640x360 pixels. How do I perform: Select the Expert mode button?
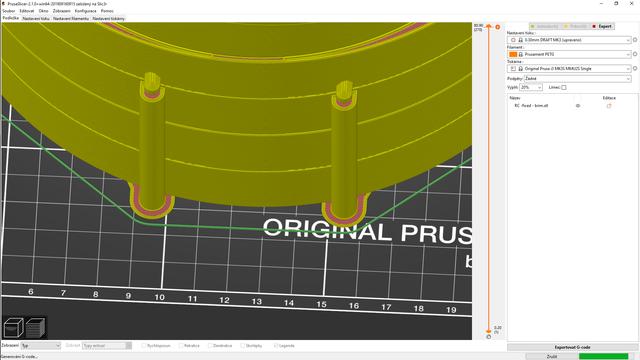coord(602,26)
